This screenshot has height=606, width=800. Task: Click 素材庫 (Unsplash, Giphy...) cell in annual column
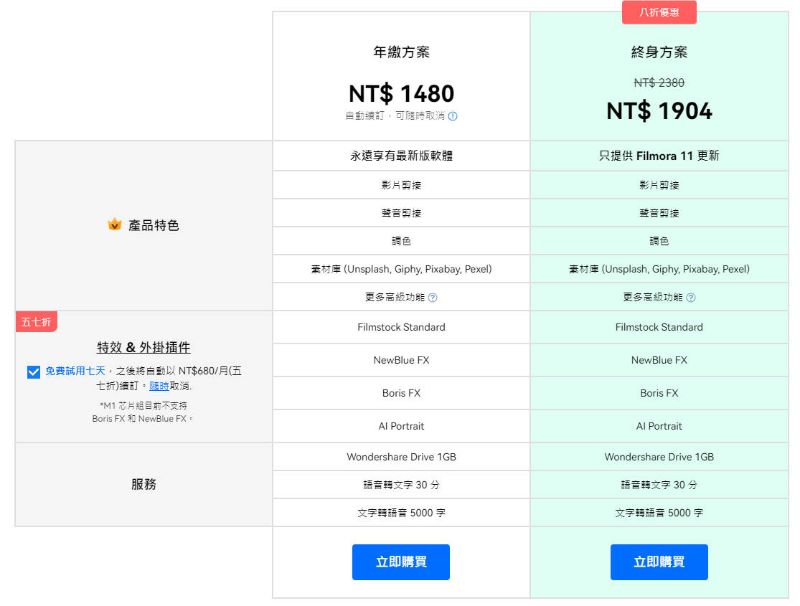click(402, 269)
